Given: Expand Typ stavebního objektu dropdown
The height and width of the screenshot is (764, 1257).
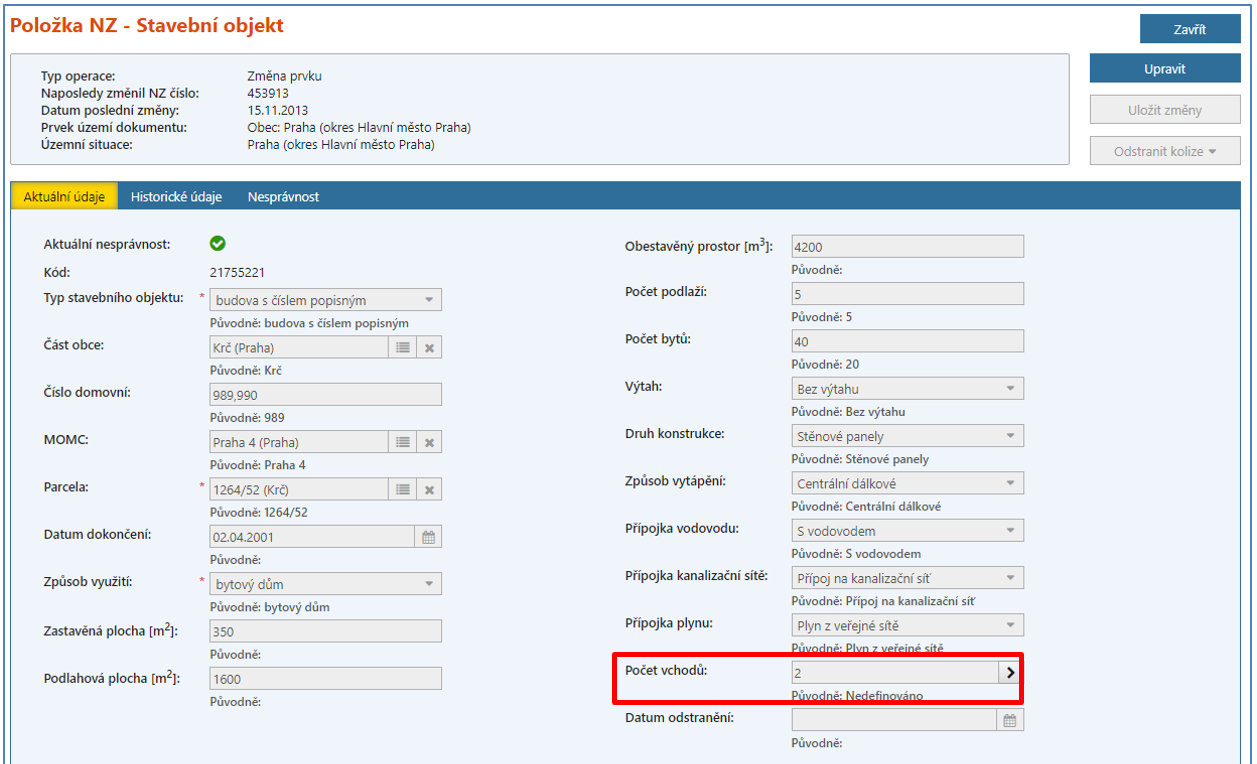Looking at the screenshot, I should [x=428, y=300].
